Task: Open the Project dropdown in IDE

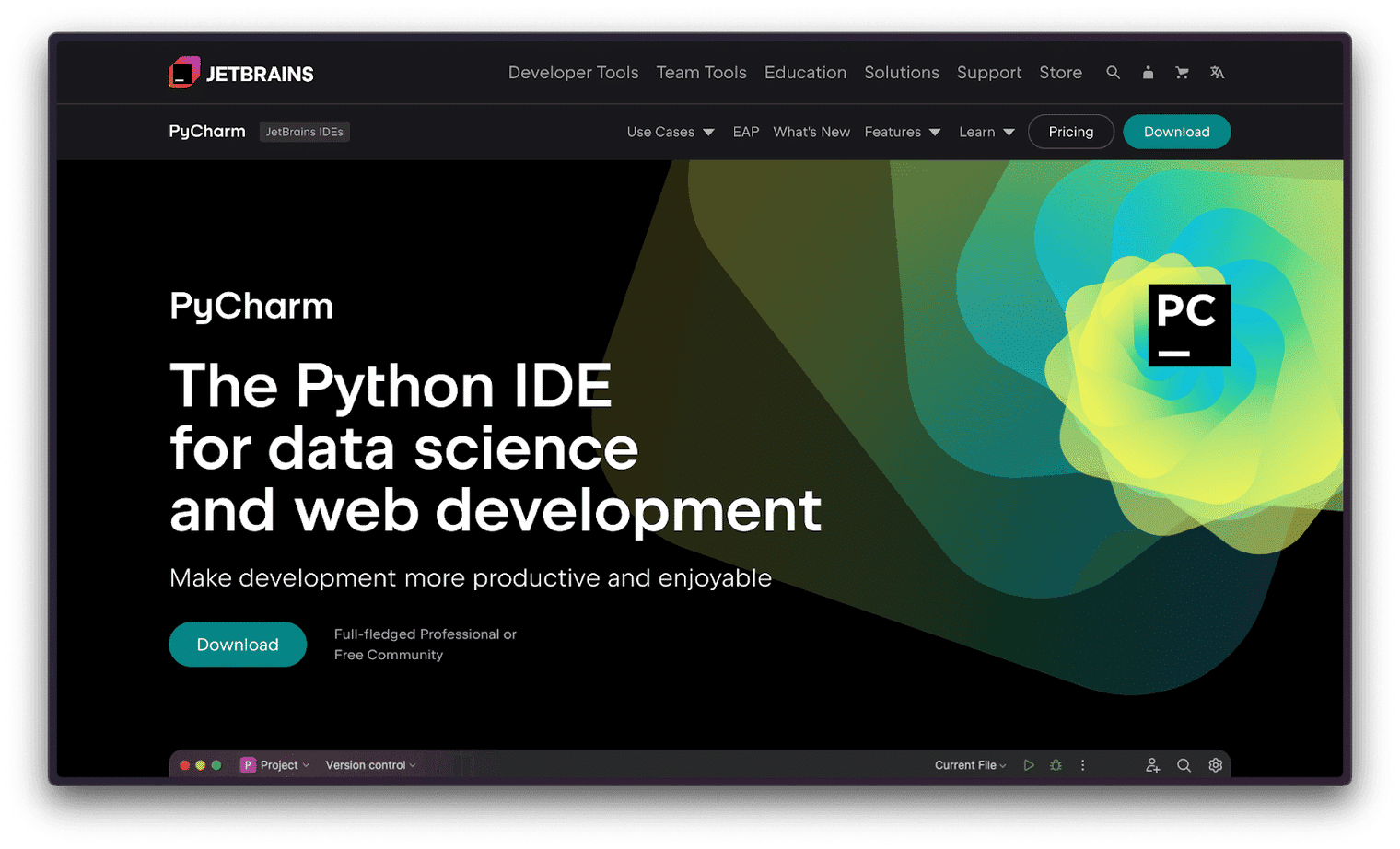Action: coord(285,765)
